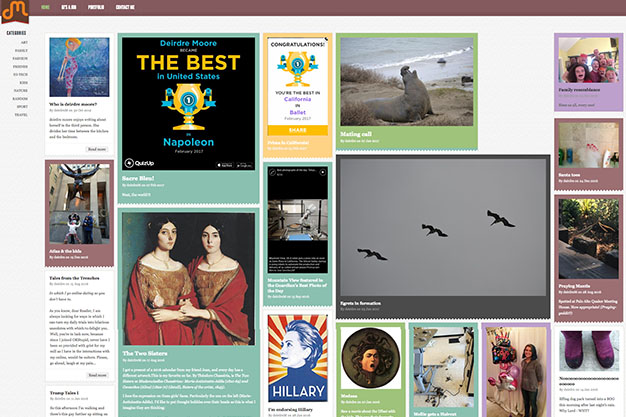Viewport: 626px width, 417px height.
Task: Open the birds flying in gray sky photo
Action: click(x=443, y=227)
